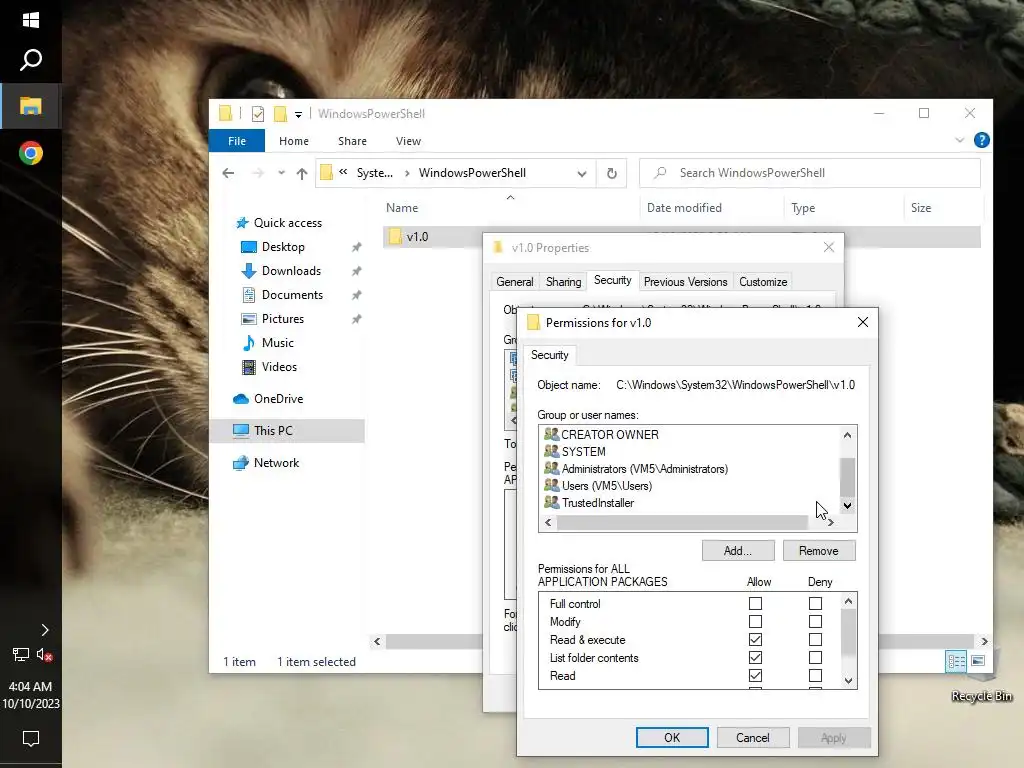Image resolution: width=1024 pixels, height=768 pixels.
Task: Click muted volume tray icon
Action: click(44, 654)
